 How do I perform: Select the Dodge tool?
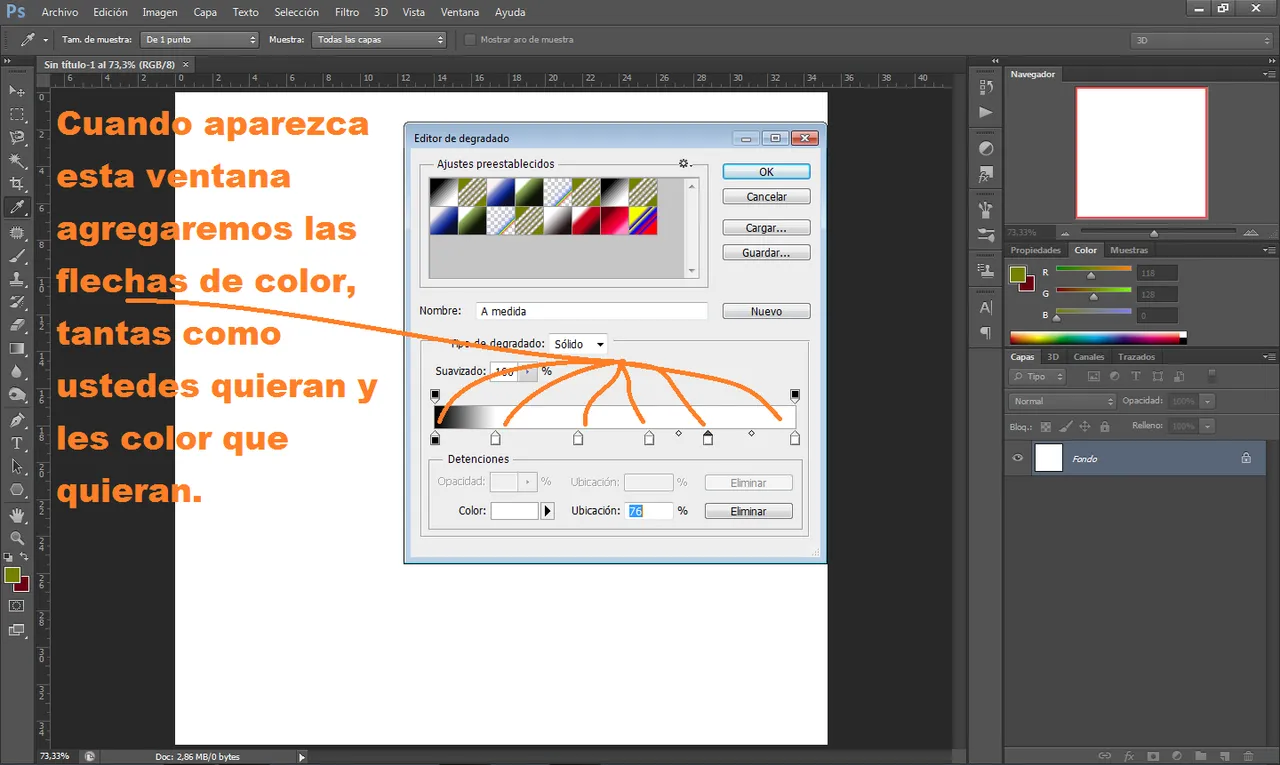(x=17, y=396)
